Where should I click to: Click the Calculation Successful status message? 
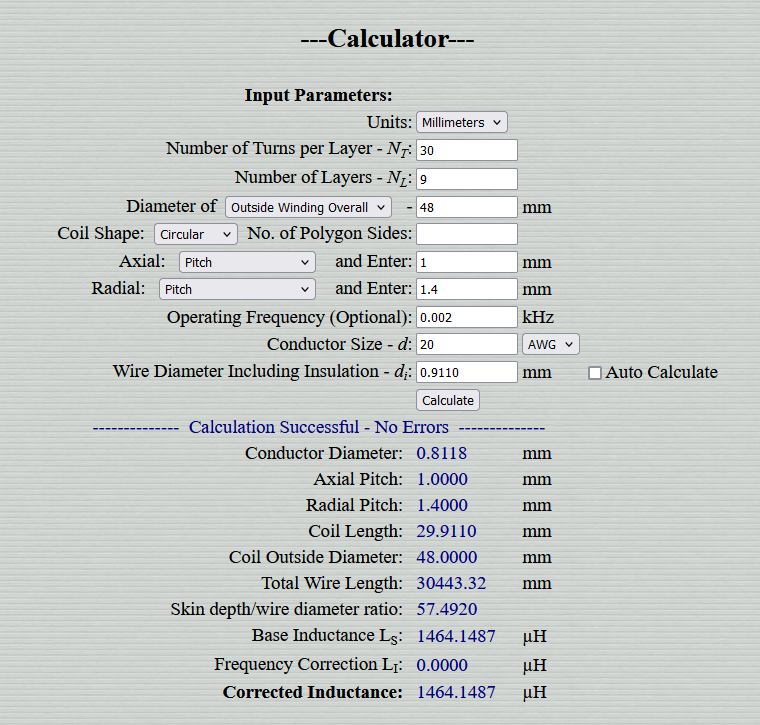pyautogui.click(x=319, y=427)
